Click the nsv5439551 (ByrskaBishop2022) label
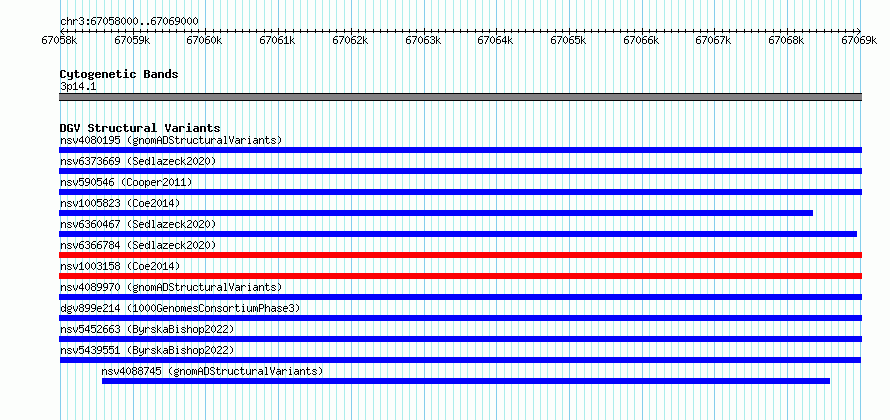 coord(147,350)
